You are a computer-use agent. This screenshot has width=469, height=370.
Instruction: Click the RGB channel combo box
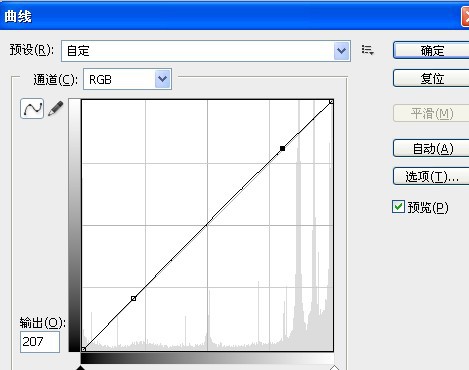(127, 79)
